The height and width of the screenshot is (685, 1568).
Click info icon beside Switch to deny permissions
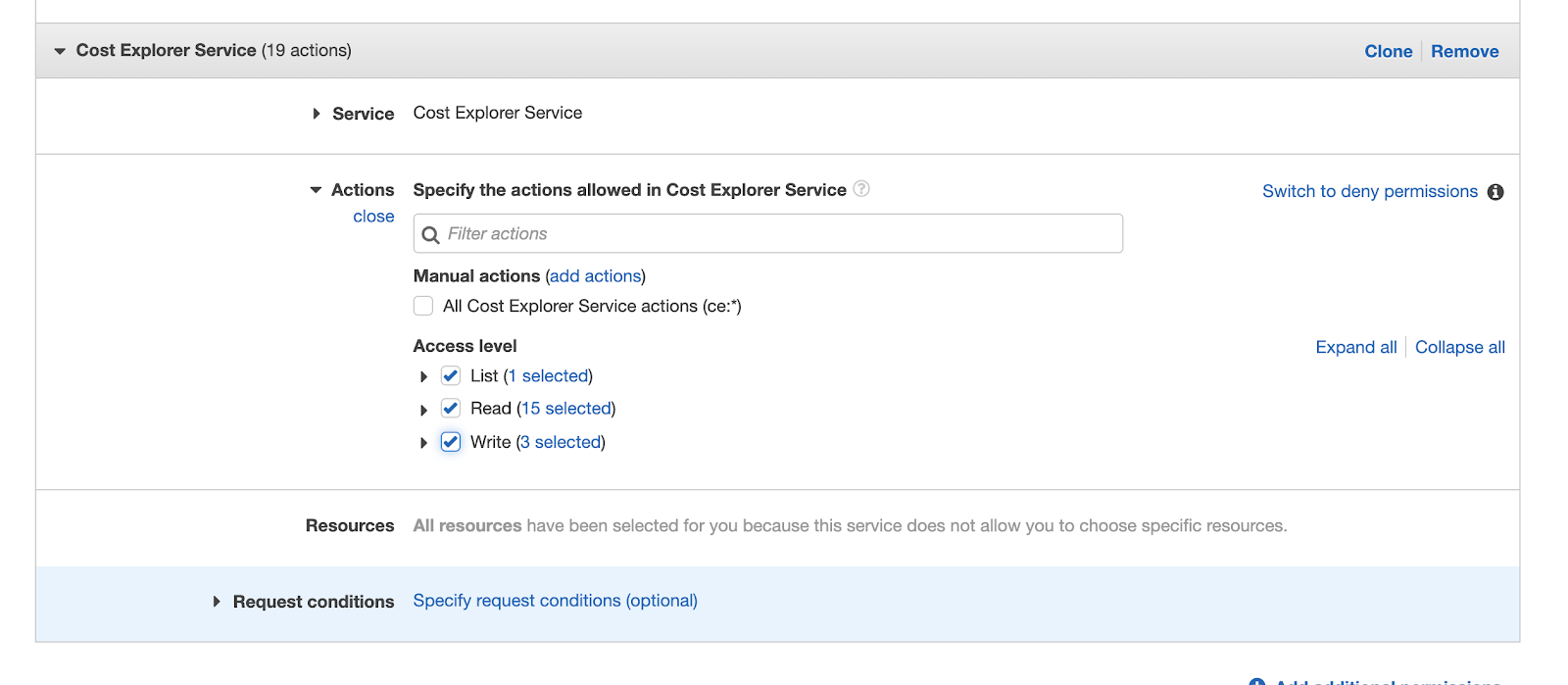[x=1495, y=192]
